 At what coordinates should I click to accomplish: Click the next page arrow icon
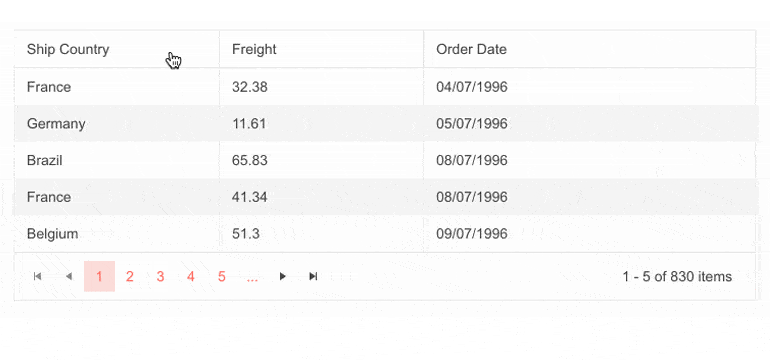282,277
